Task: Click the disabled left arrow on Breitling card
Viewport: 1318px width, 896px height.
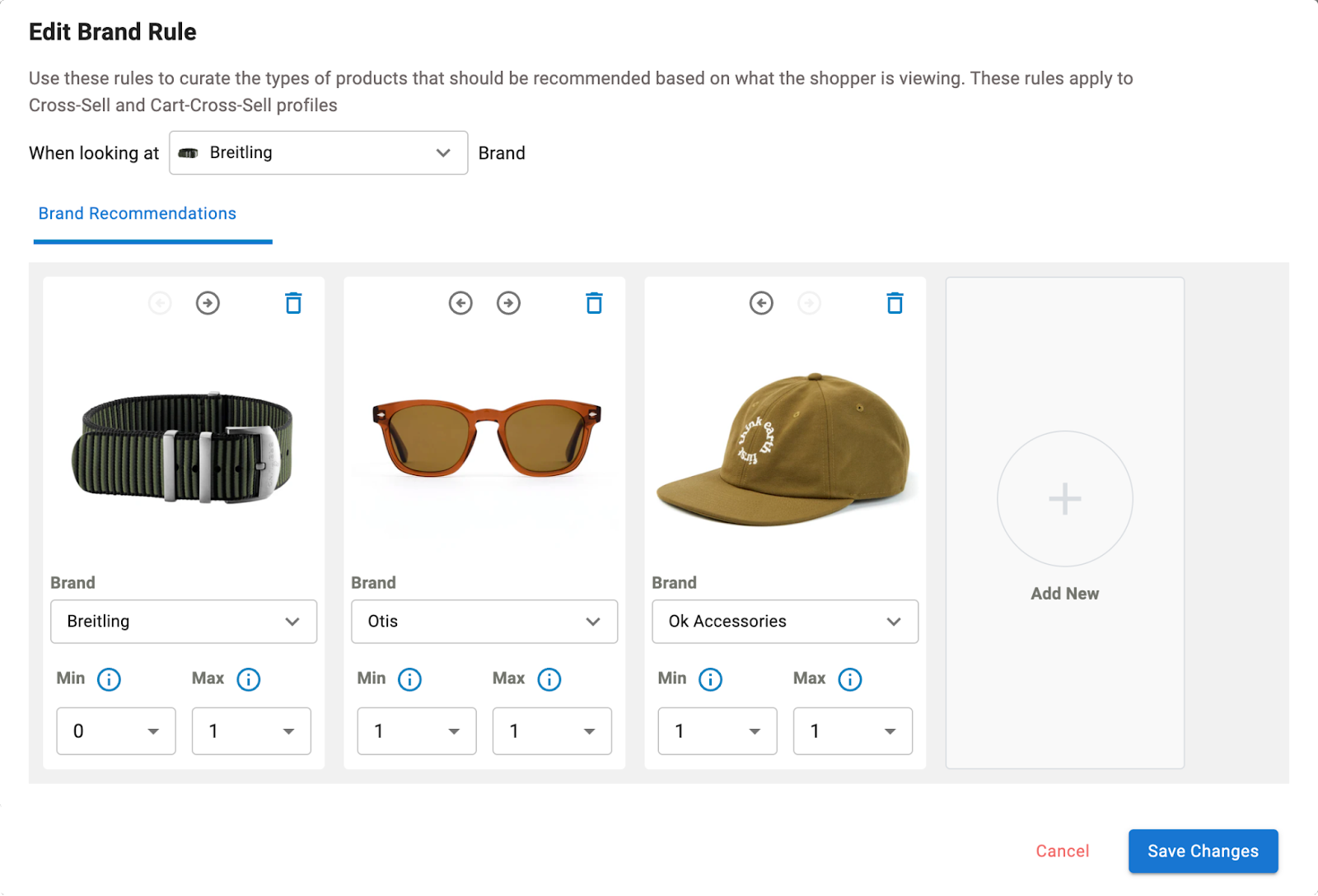Action: point(160,303)
